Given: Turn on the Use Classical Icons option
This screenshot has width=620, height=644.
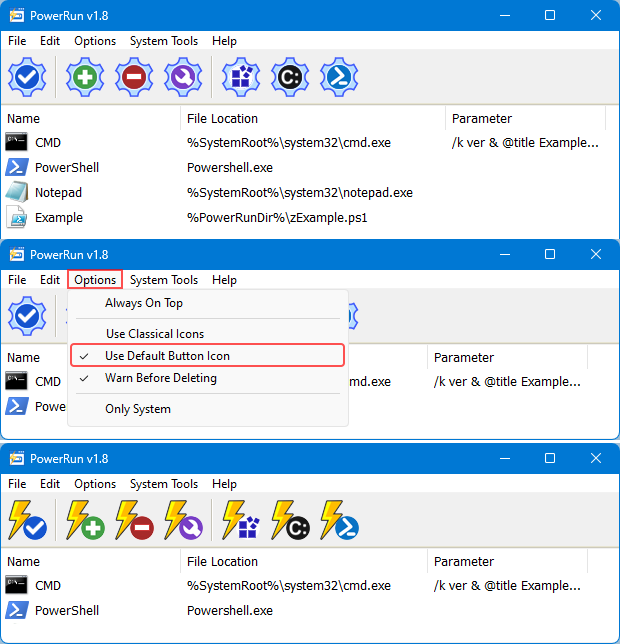Looking at the screenshot, I should [x=154, y=333].
